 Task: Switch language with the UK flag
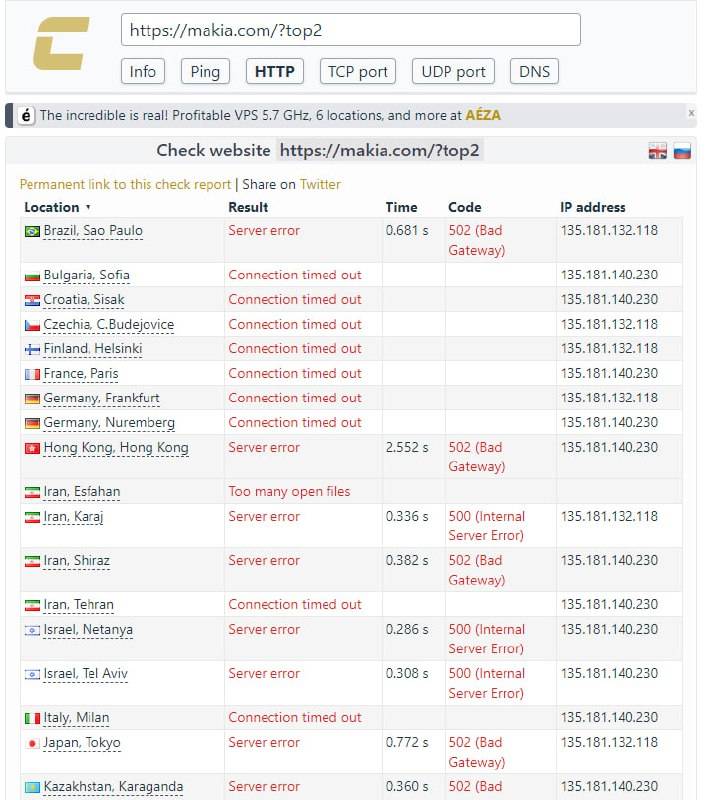pyautogui.click(x=657, y=151)
